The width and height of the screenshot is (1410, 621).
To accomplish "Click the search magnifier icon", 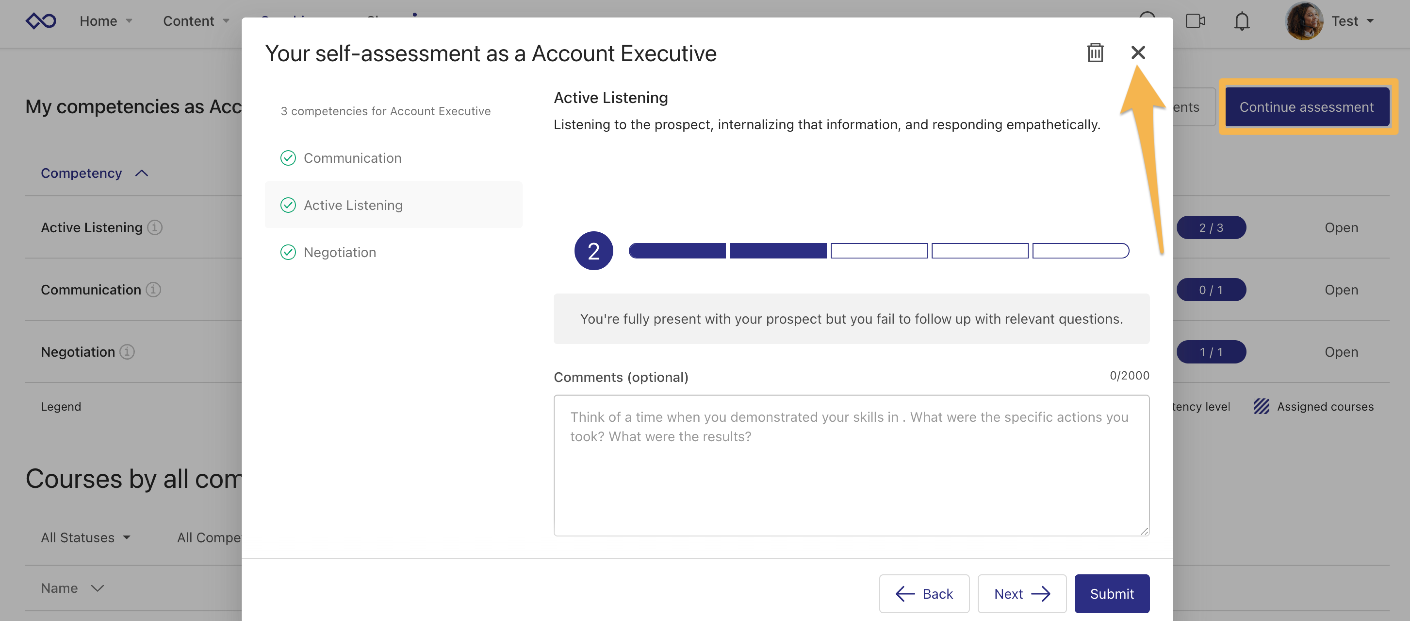I will coord(1148,20).
